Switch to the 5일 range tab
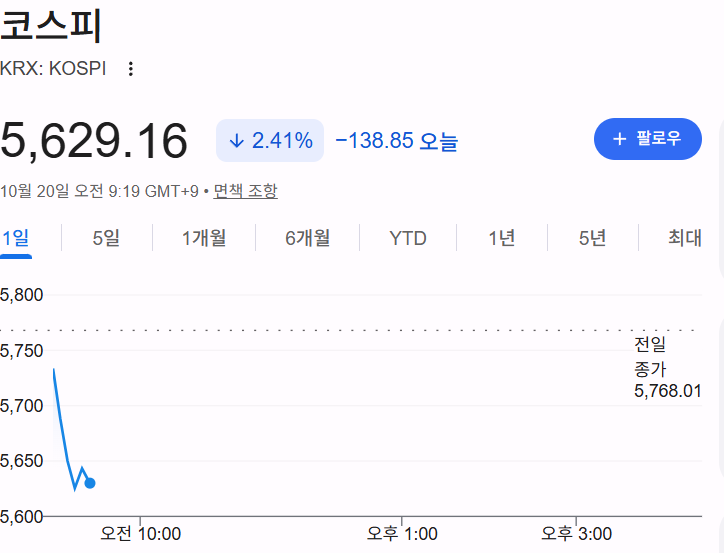This screenshot has height=553, width=724. 106,238
